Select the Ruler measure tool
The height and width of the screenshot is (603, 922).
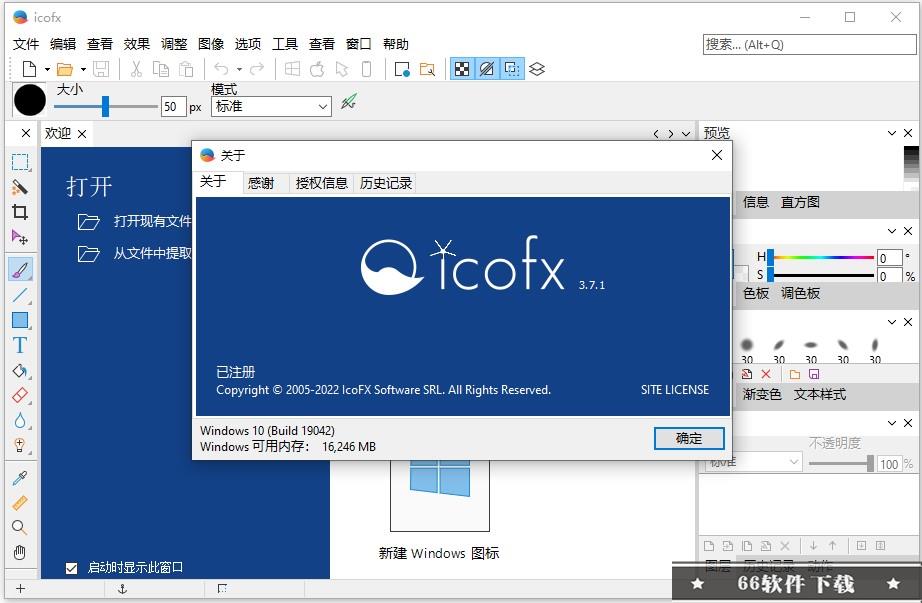(20, 503)
